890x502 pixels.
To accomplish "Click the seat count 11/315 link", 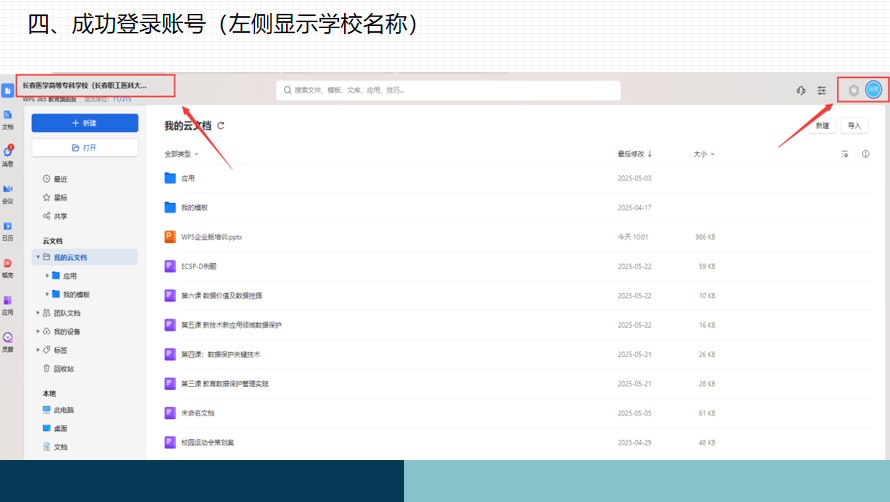I will pyautogui.click(x=122, y=99).
